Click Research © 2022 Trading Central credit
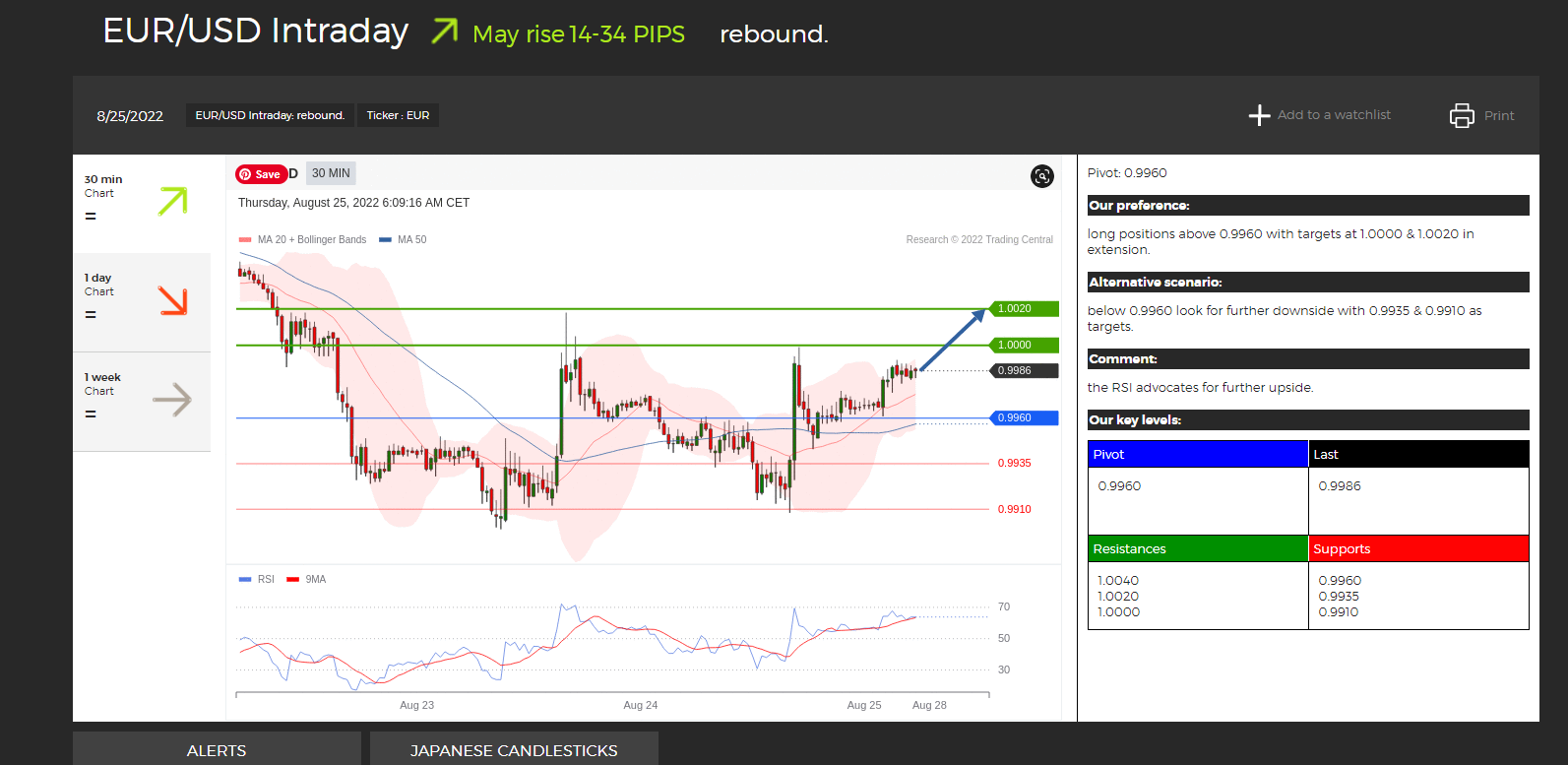Image resolution: width=1568 pixels, height=765 pixels. coord(979,239)
